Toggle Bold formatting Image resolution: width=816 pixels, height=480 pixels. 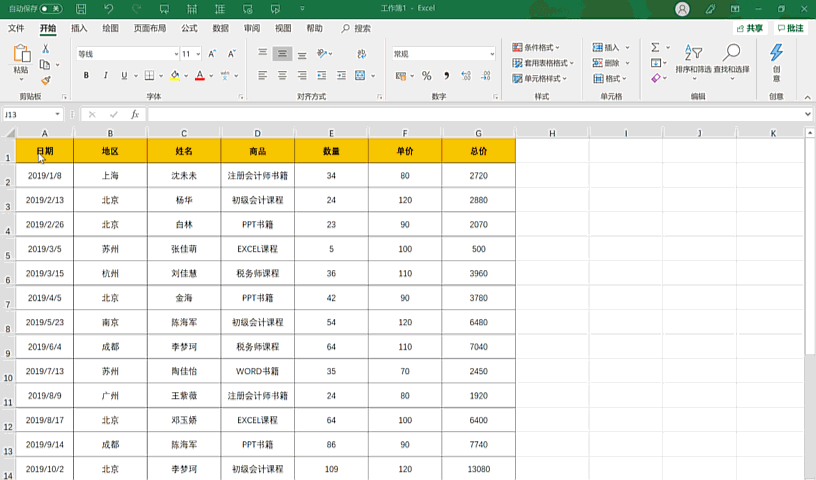[x=86, y=76]
